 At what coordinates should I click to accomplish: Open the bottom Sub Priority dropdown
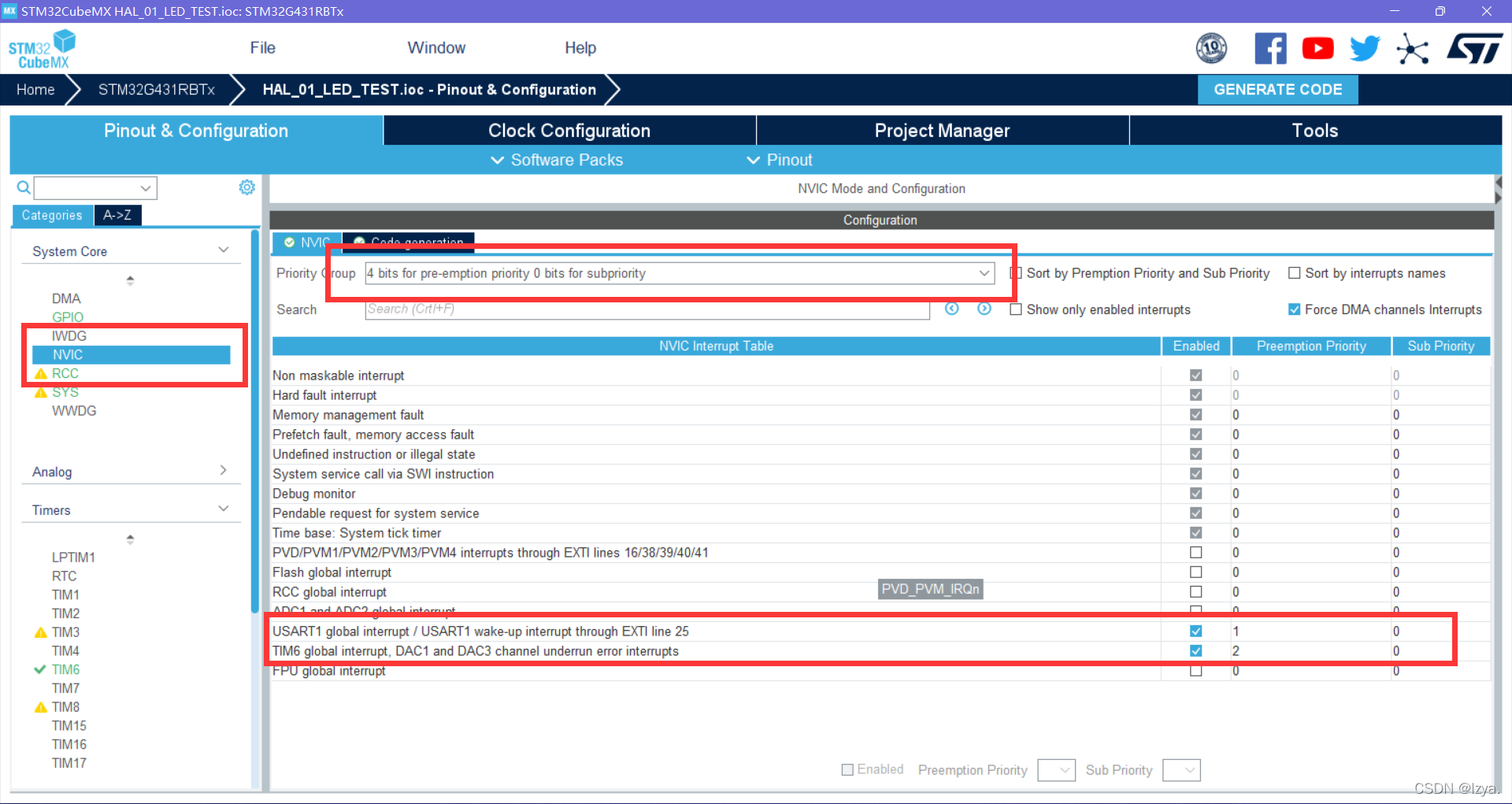coord(1181,770)
